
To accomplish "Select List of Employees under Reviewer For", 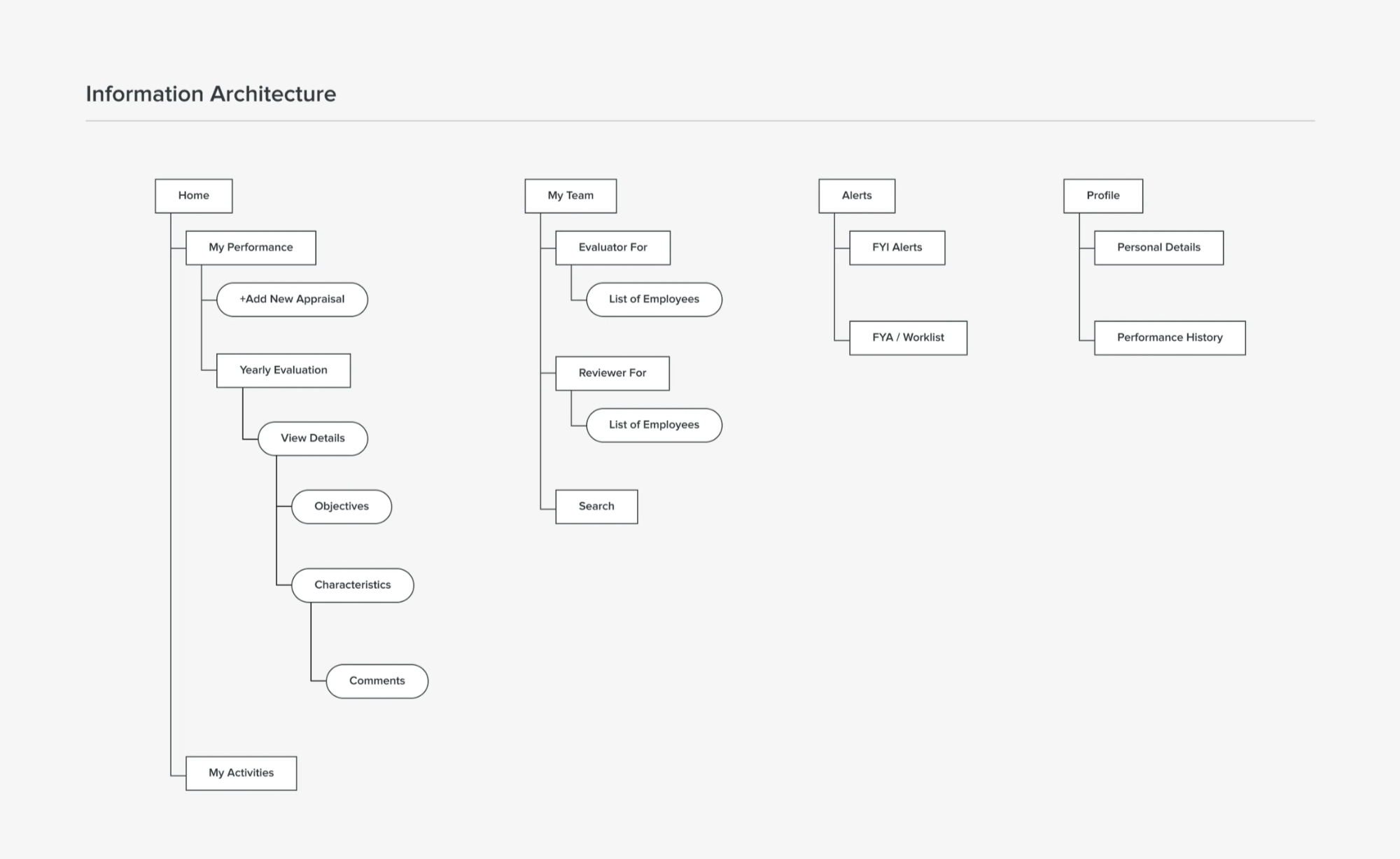I will point(654,425).
